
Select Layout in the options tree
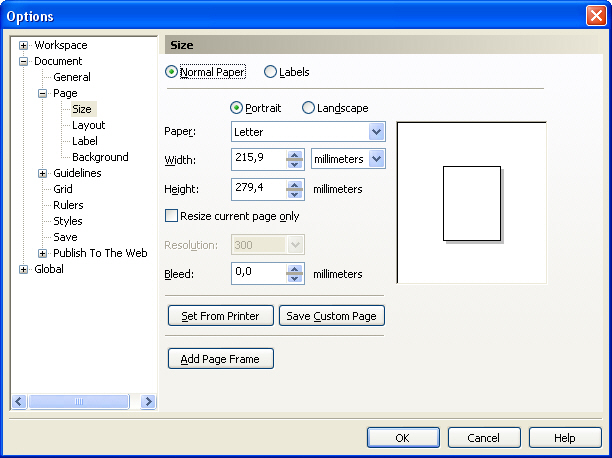(x=88, y=125)
